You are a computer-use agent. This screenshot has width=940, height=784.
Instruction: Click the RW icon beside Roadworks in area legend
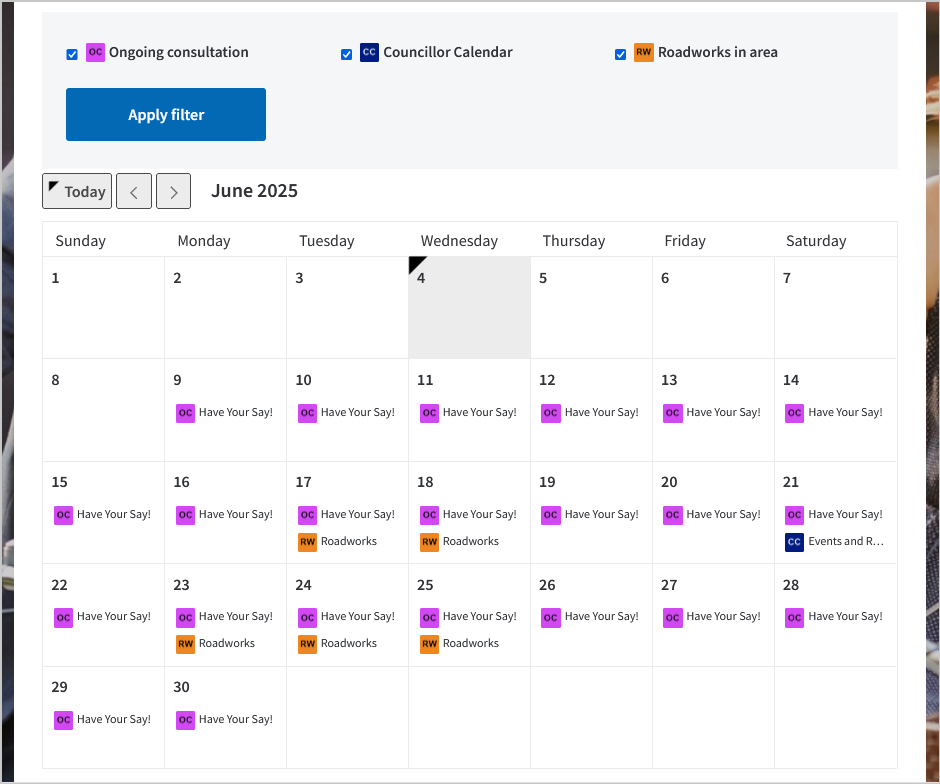(645, 52)
